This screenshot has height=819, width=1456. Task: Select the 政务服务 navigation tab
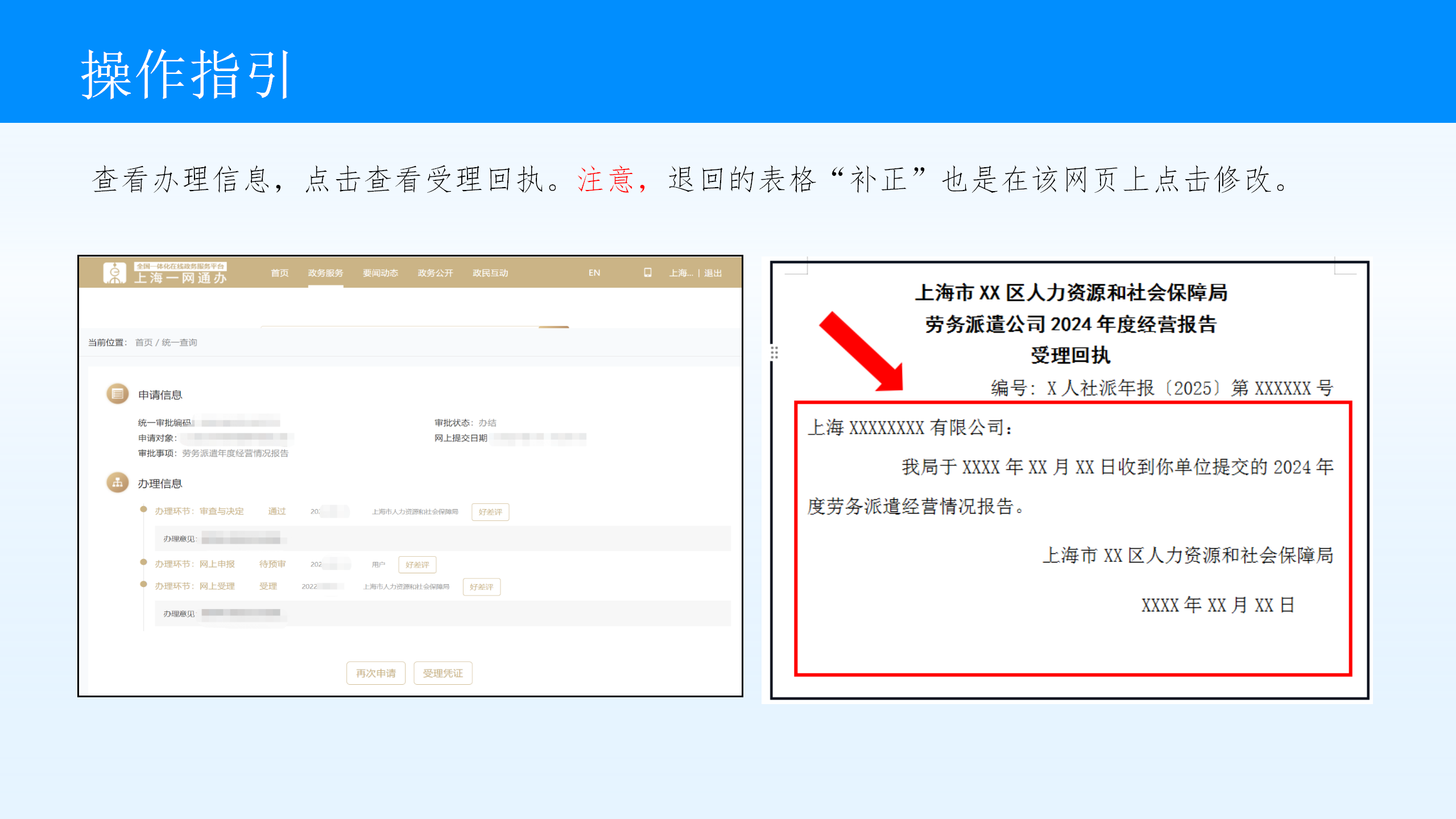pos(325,273)
